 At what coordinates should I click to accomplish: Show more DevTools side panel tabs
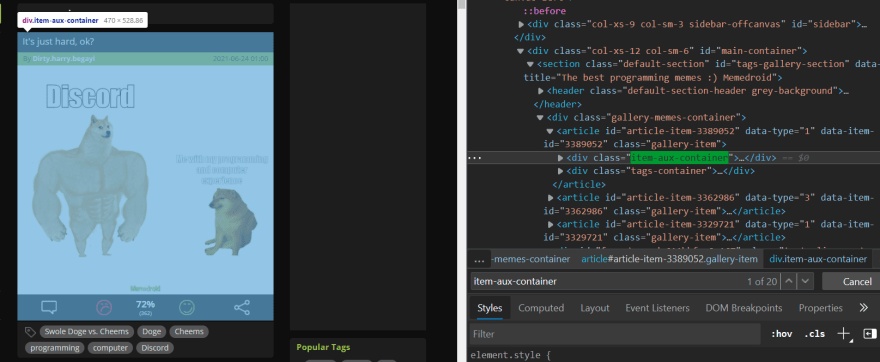click(864, 308)
